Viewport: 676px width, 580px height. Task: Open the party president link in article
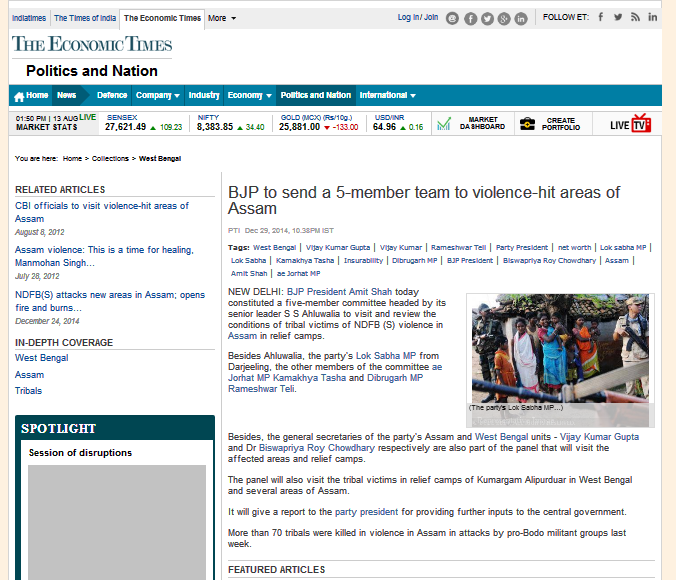click(x=366, y=512)
